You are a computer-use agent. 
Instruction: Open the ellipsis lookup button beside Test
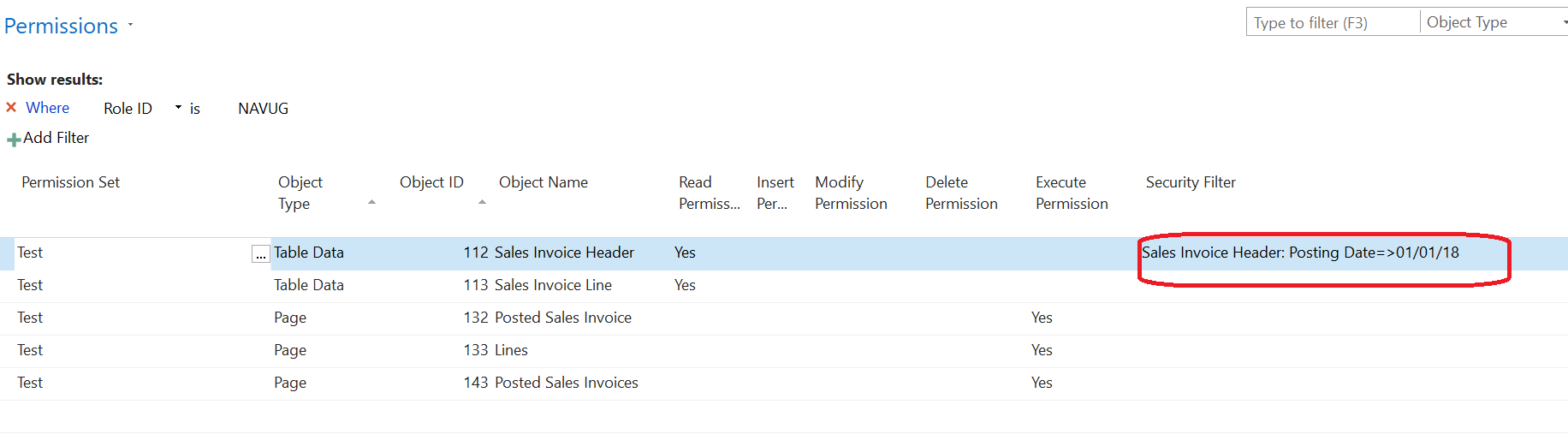click(x=260, y=254)
